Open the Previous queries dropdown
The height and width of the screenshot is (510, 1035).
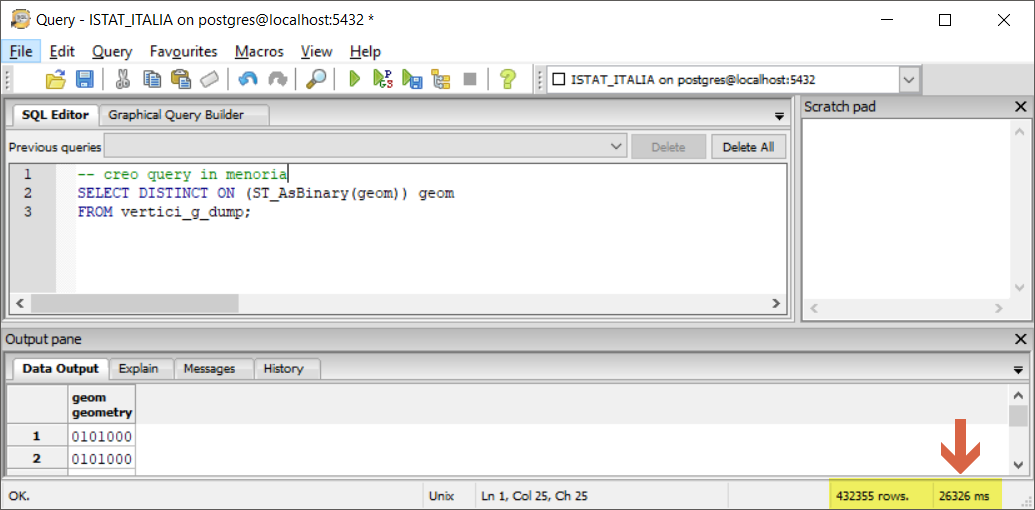click(x=617, y=147)
